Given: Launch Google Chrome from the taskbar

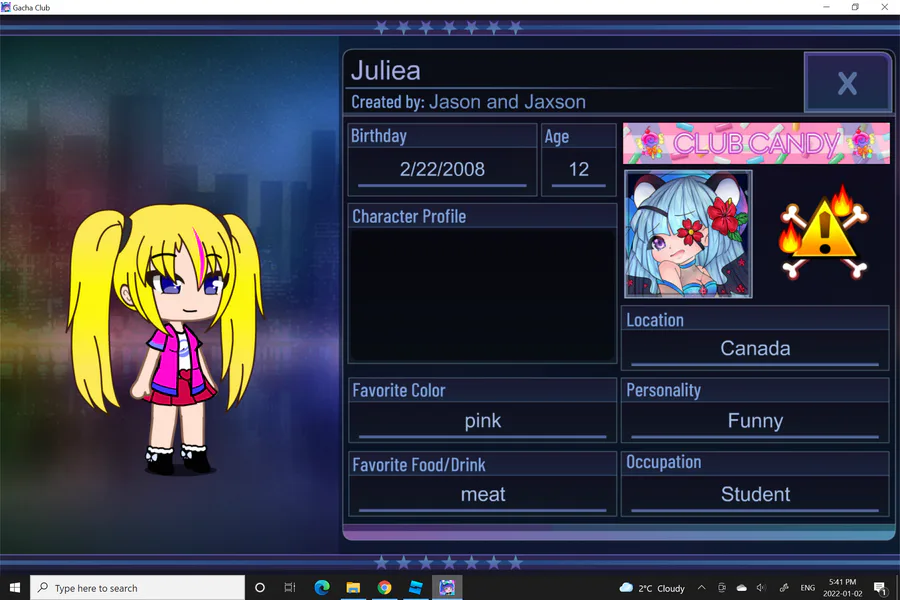Looking at the screenshot, I should (x=385, y=587).
